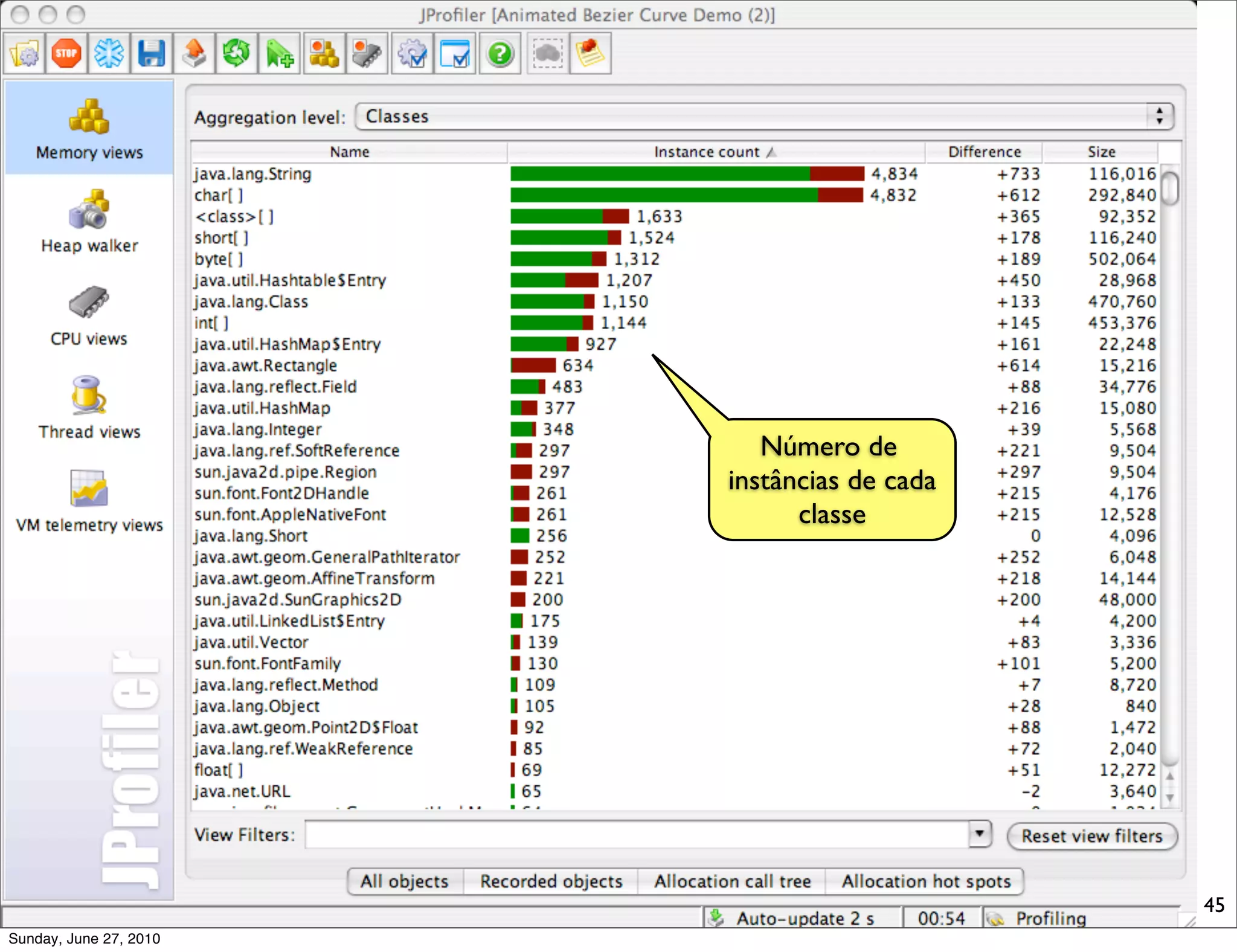1237x952 pixels.
Task: Click the green bookmark add icon
Action: [x=280, y=54]
